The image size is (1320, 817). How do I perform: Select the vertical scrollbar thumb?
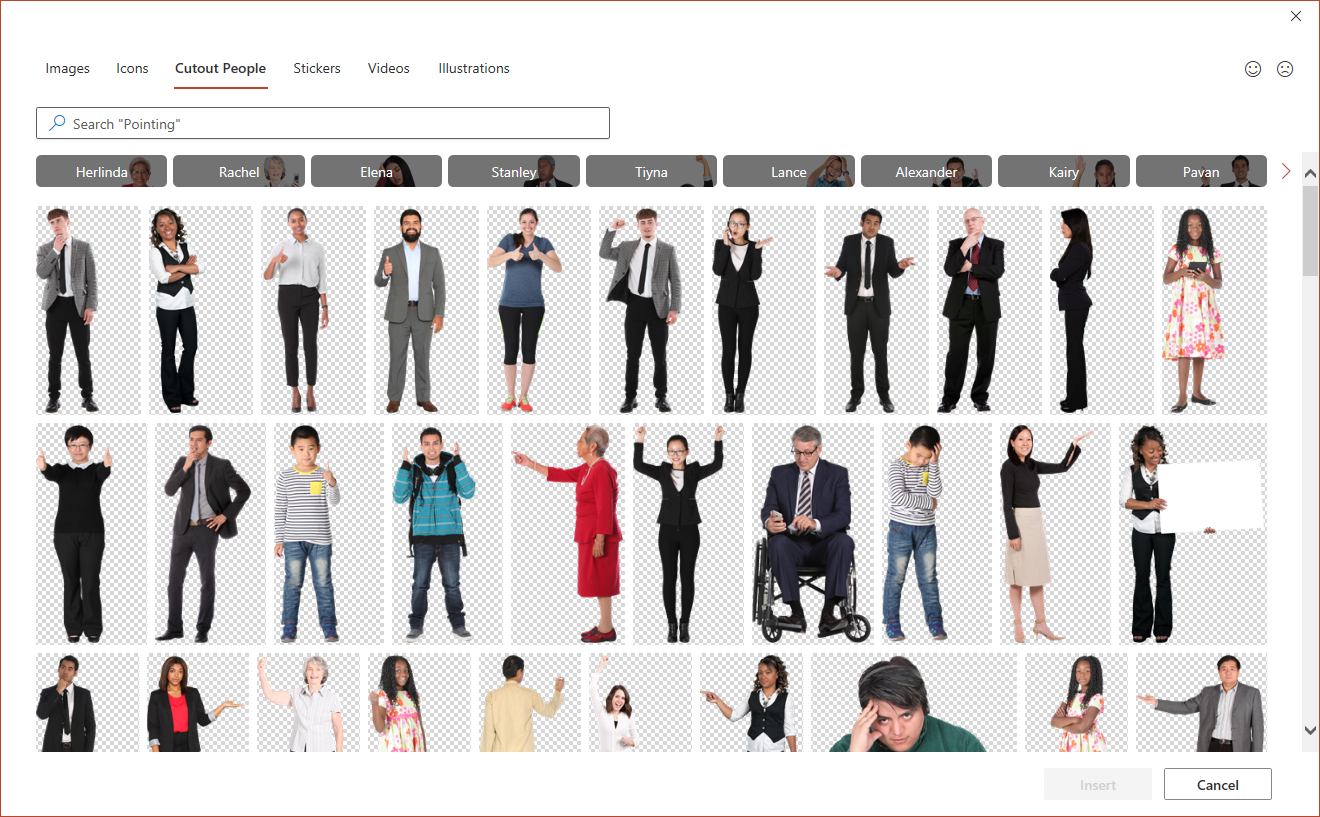[1311, 230]
